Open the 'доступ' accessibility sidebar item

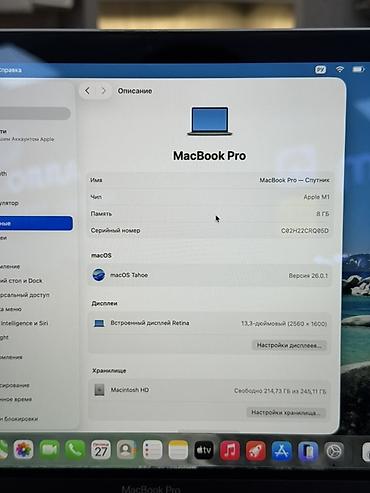pyautogui.click(x=25, y=295)
